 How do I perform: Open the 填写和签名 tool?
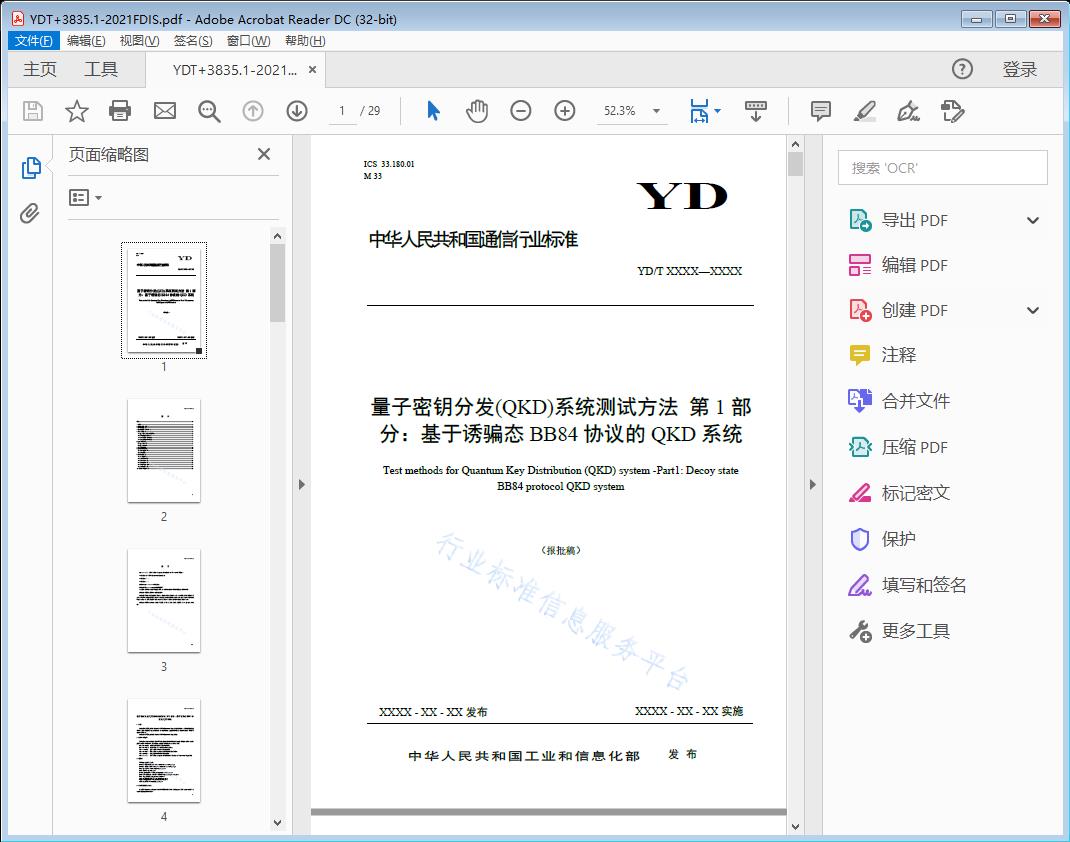[x=913, y=585]
